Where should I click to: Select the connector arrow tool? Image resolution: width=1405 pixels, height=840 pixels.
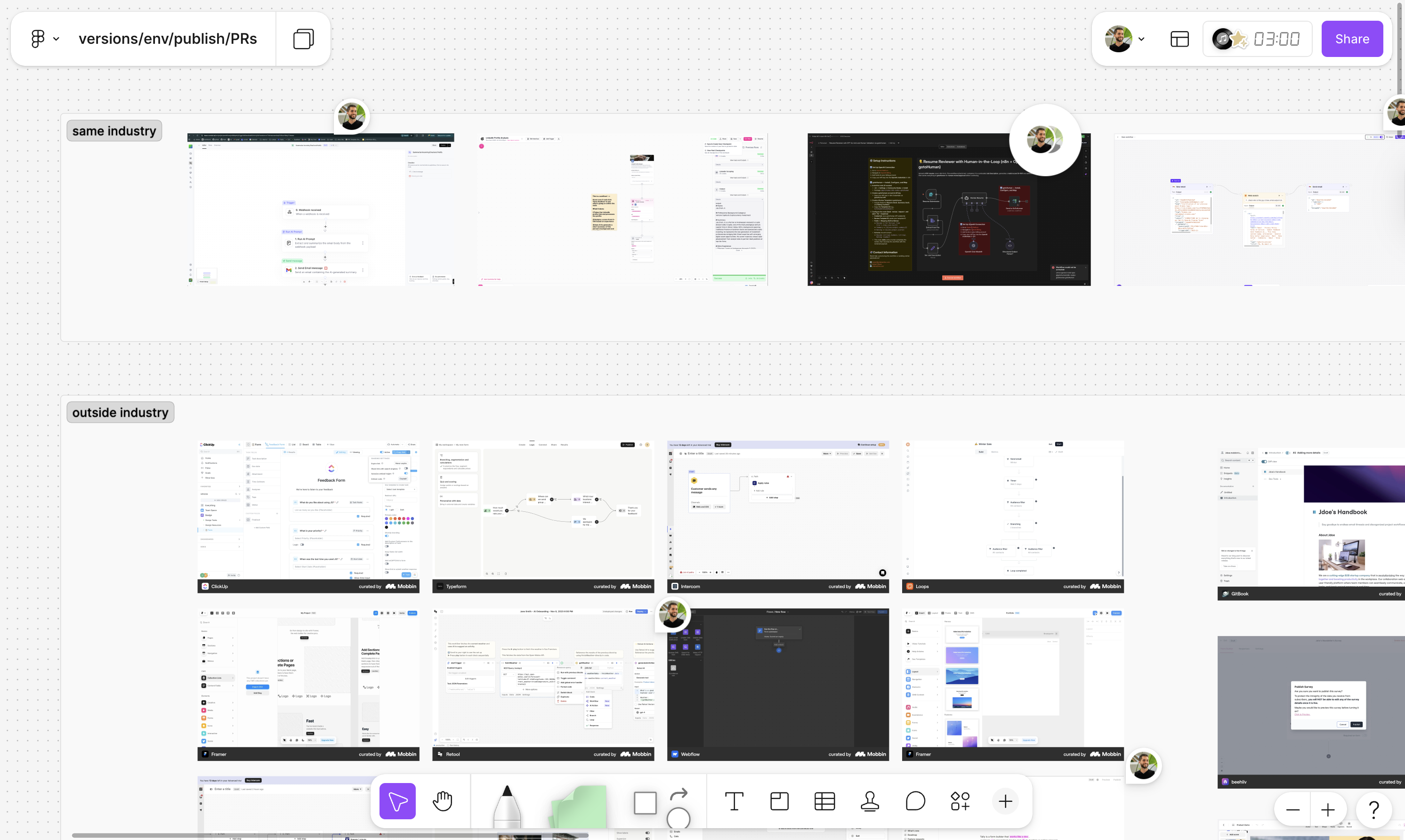pyautogui.click(x=678, y=794)
